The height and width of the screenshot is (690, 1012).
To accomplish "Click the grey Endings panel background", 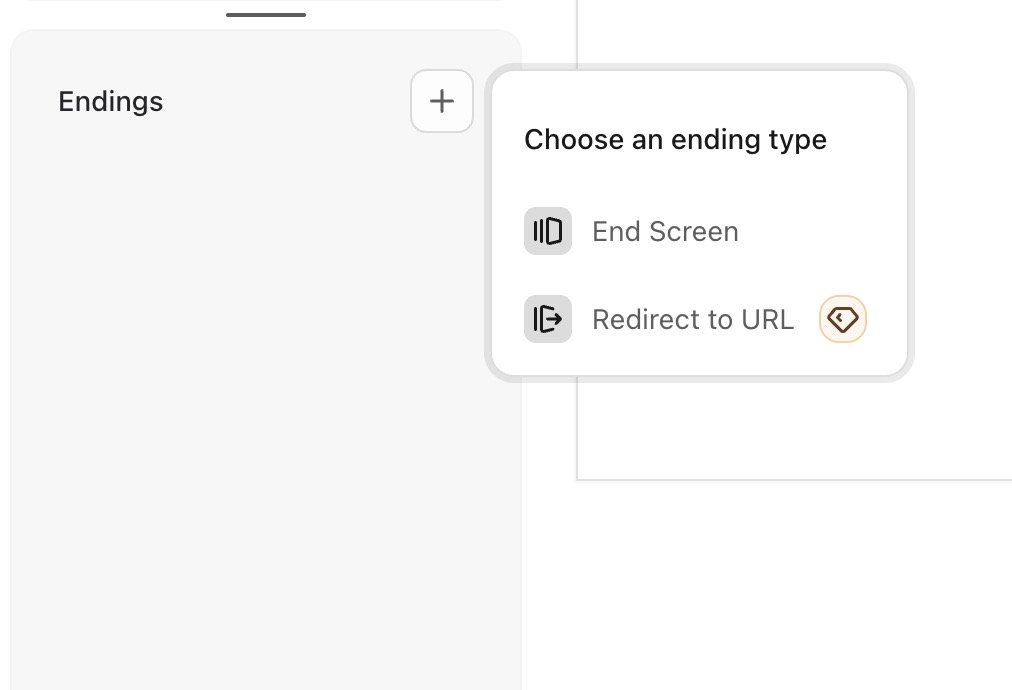I will pyautogui.click(x=266, y=413).
